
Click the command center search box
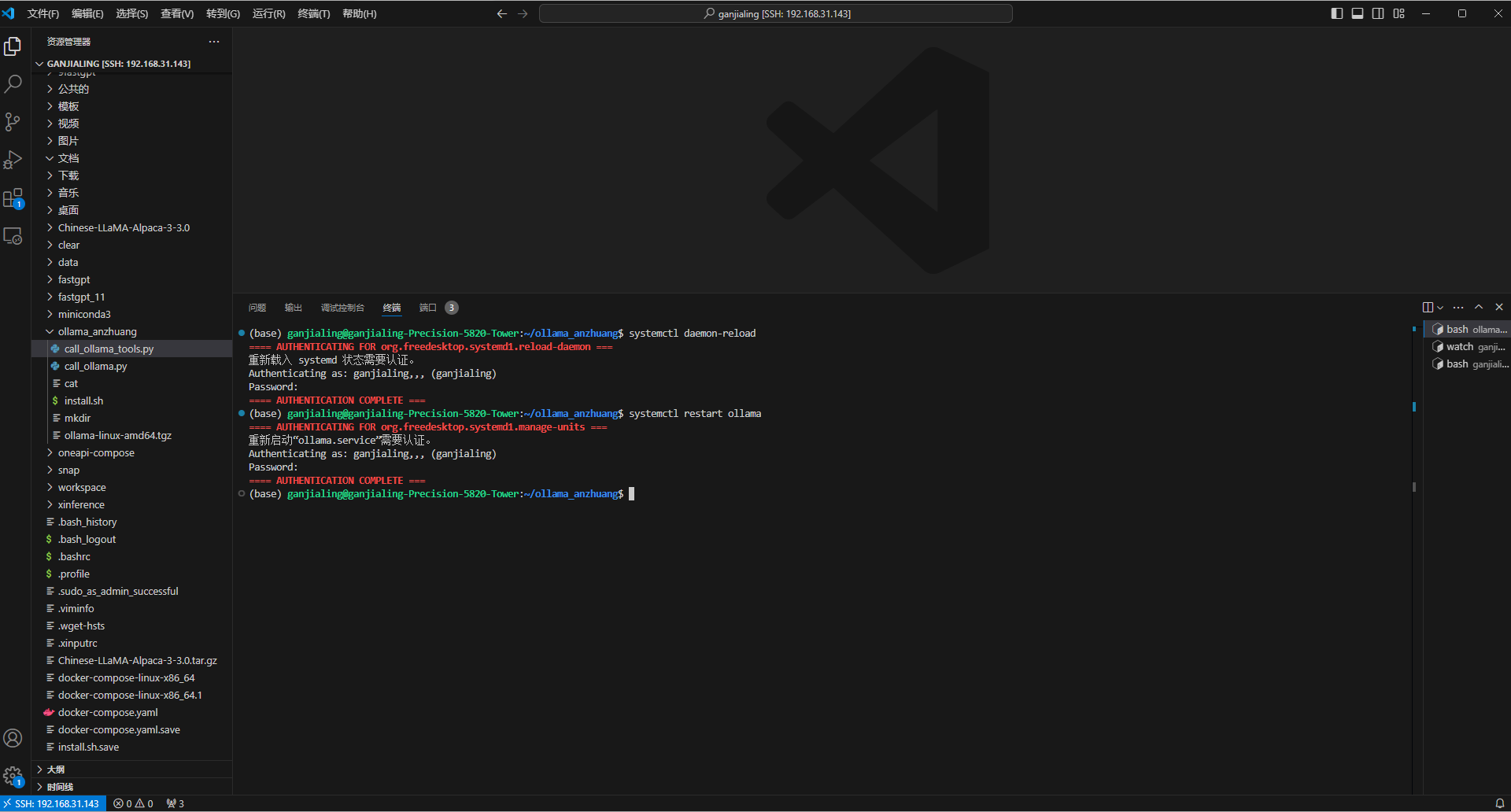coord(776,13)
